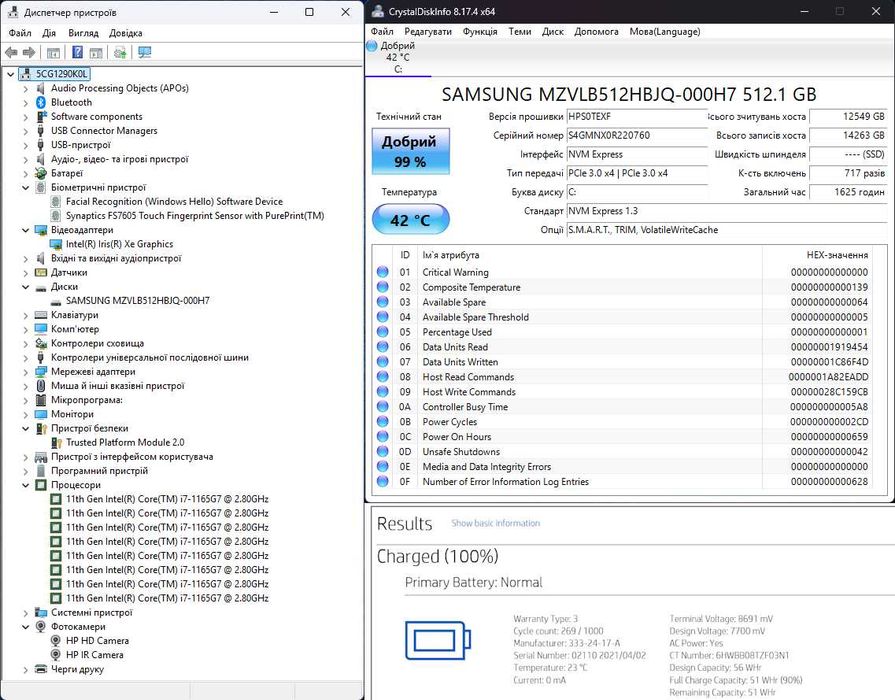Image resolution: width=895 pixels, height=700 pixels.
Task: Click the Samsung disk drive icon in tree
Action: tap(56, 301)
